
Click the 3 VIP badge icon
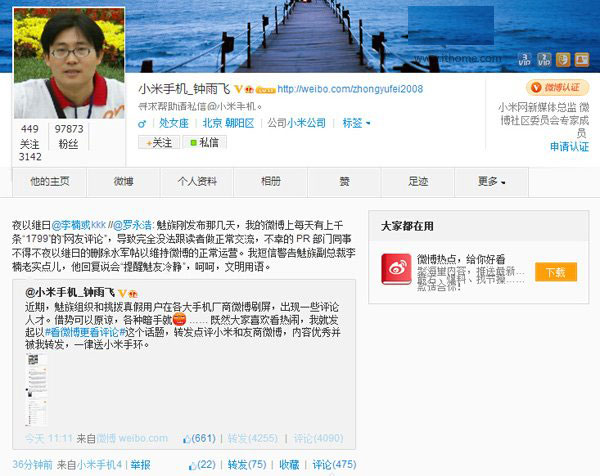pos(525,60)
